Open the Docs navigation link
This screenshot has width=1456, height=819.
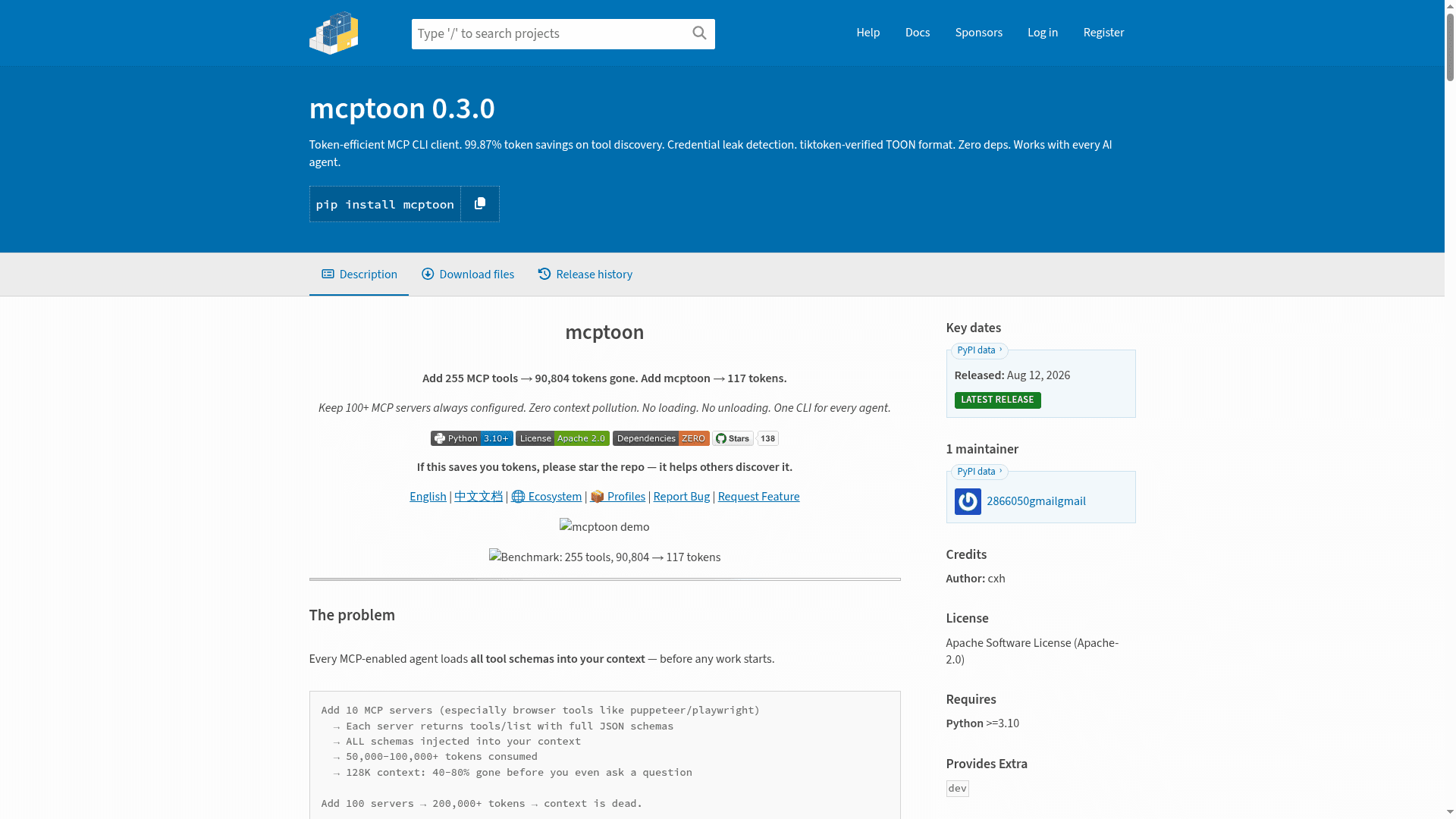(x=918, y=33)
